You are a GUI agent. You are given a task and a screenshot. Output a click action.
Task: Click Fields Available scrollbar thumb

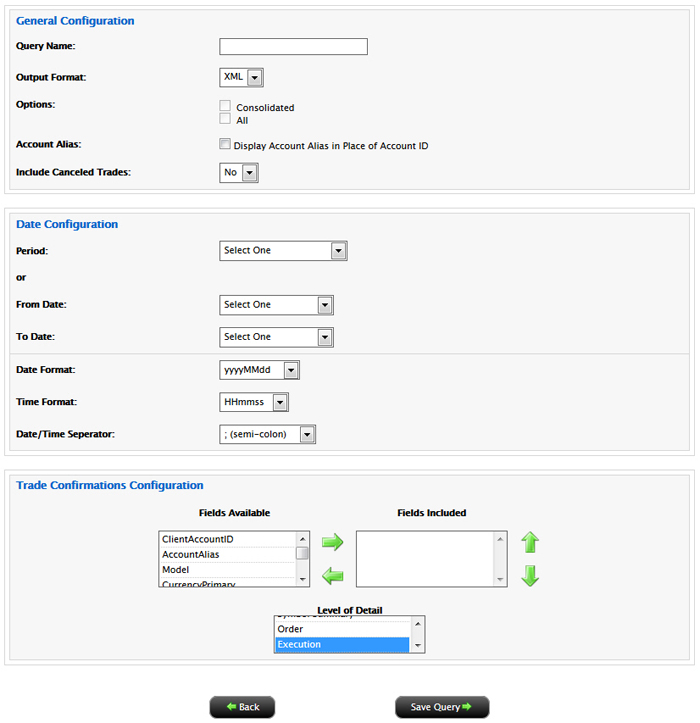pyautogui.click(x=302, y=553)
